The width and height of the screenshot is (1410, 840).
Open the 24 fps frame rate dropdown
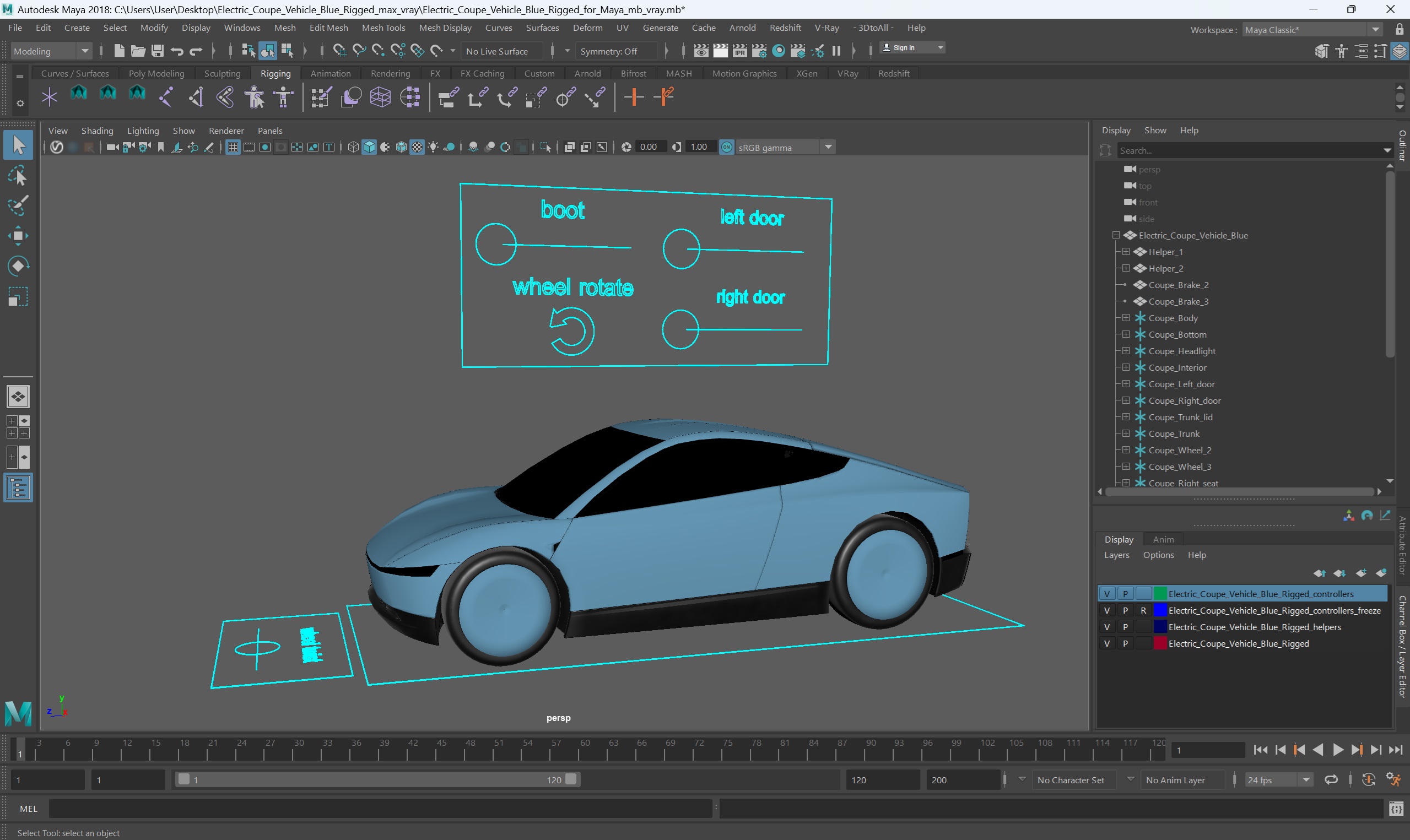coord(1278,780)
